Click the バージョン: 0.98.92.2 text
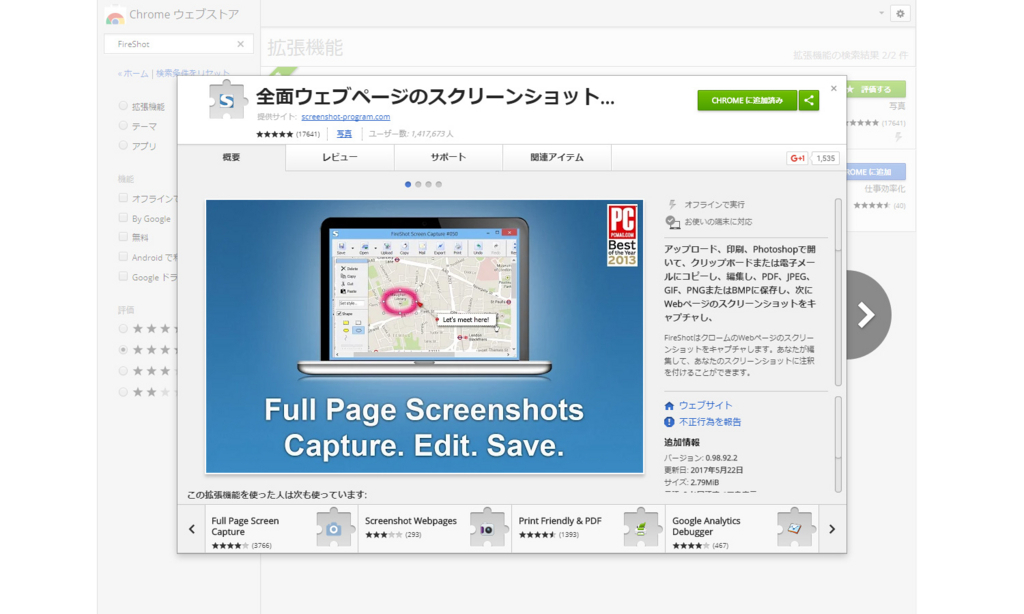Screen dimensions: 1024x614 (701, 458)
